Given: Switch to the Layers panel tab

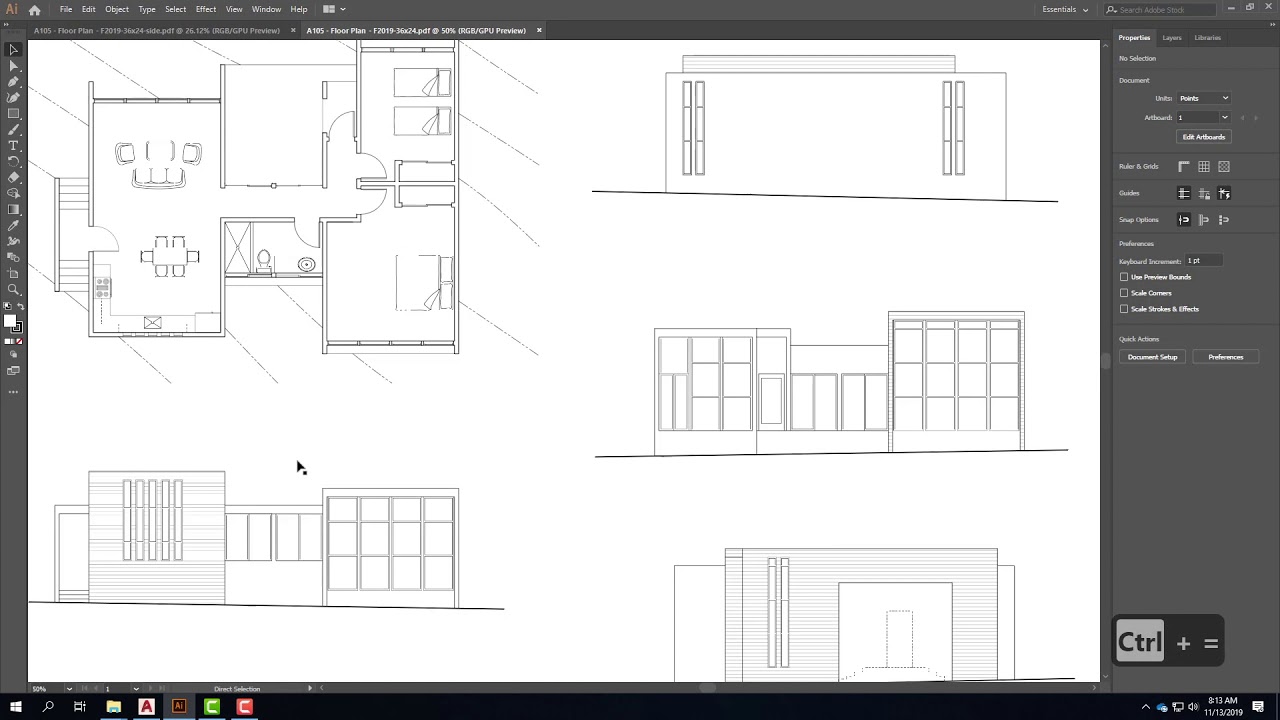Looking at the screenshot, I should pos(1171,37).
